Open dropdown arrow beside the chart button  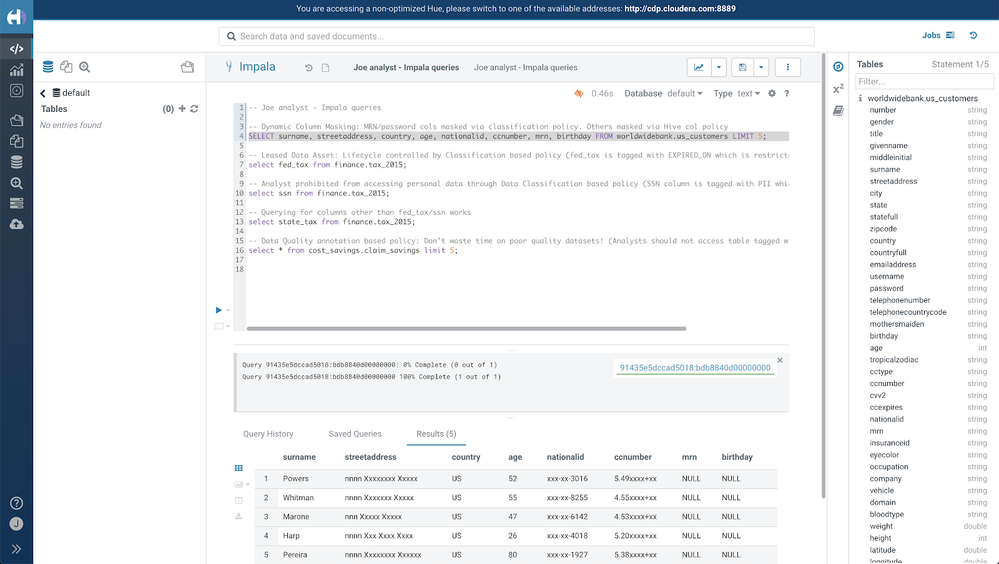(718, 68)
